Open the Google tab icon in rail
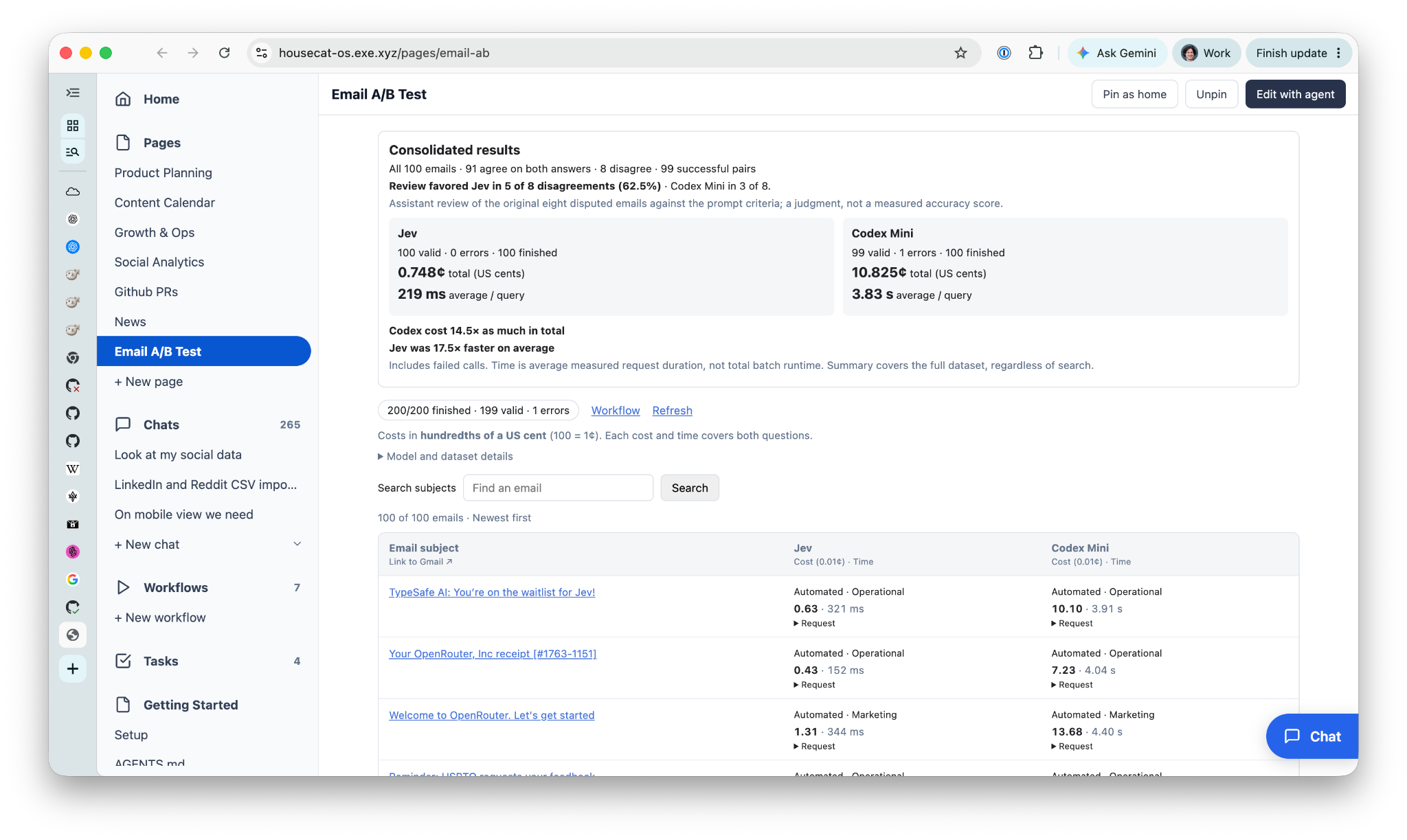This screenshot has width=1407, height=840. (73, 580)
